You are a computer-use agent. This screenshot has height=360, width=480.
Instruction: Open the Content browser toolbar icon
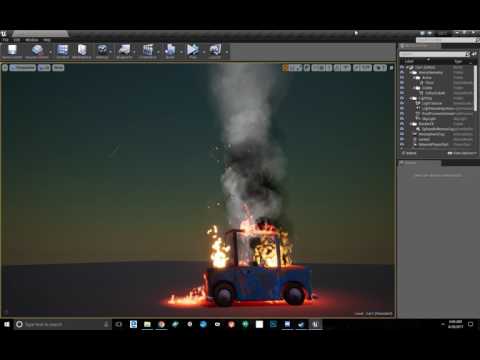click(x=62, y=51)
